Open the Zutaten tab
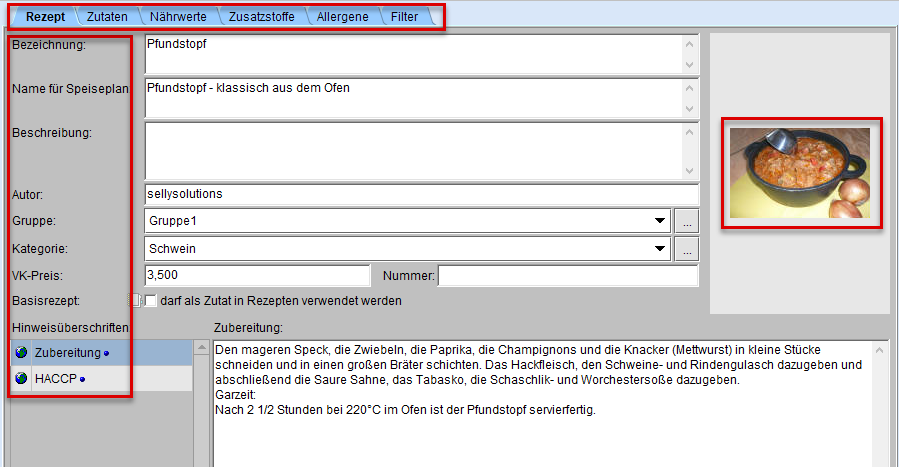 [x=107, y=17]
